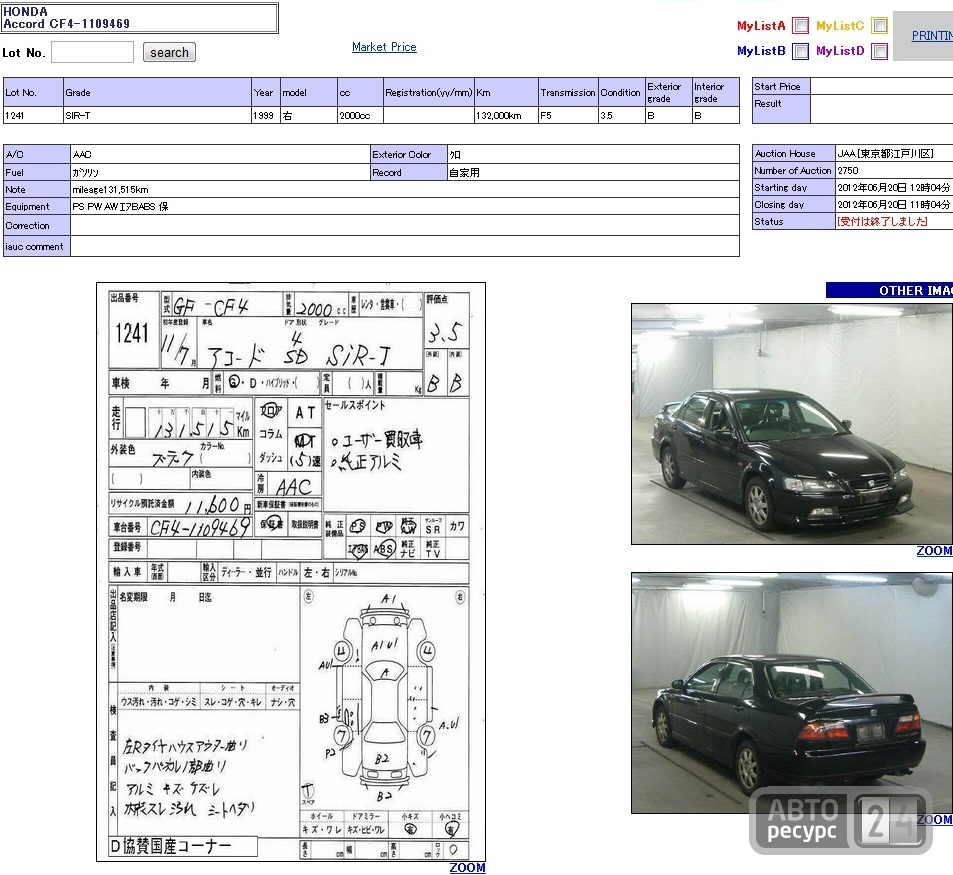Screen dimensions: 953x875
Task: Click the OTHER IMAGE header bar
Action: (889, 290)
